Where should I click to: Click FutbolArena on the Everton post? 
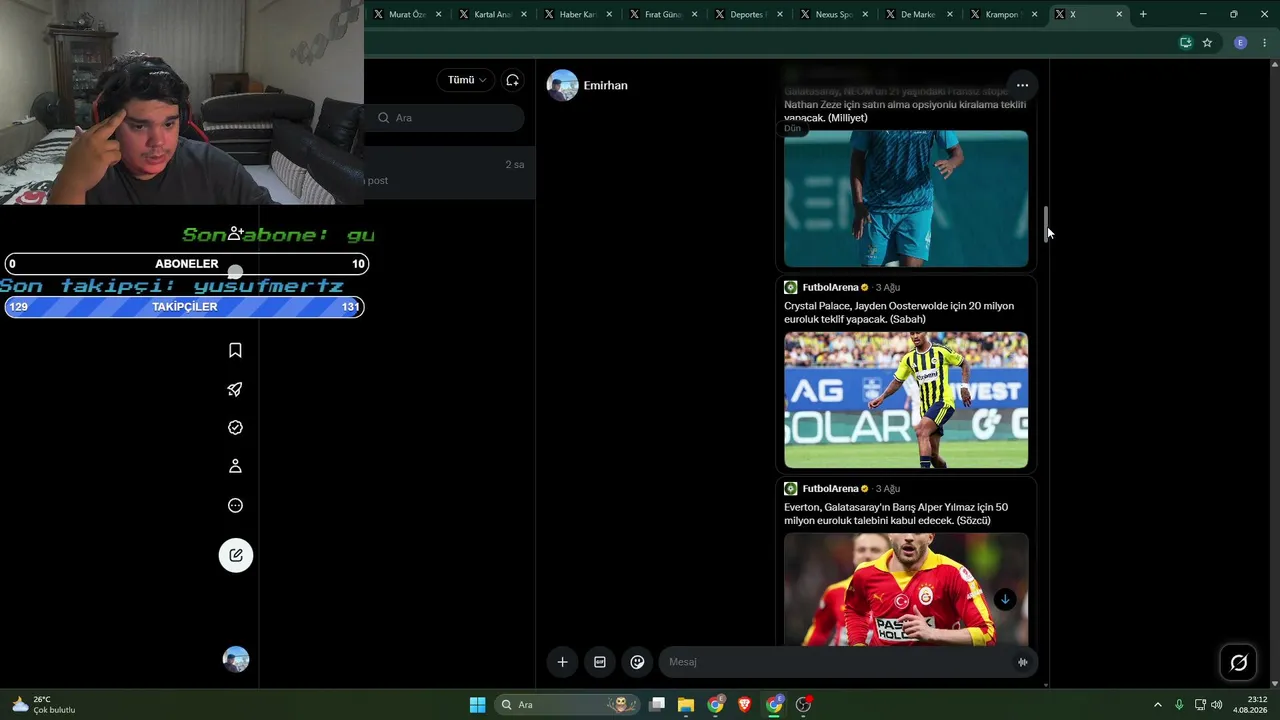pos(830,489)
